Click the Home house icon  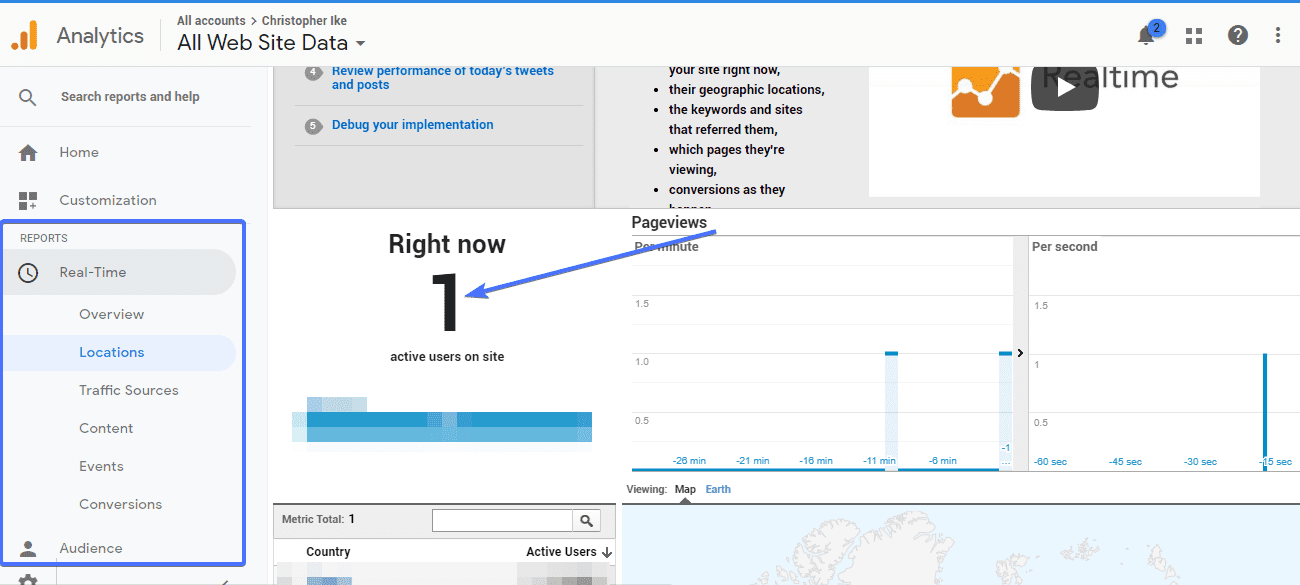[28, 152]
